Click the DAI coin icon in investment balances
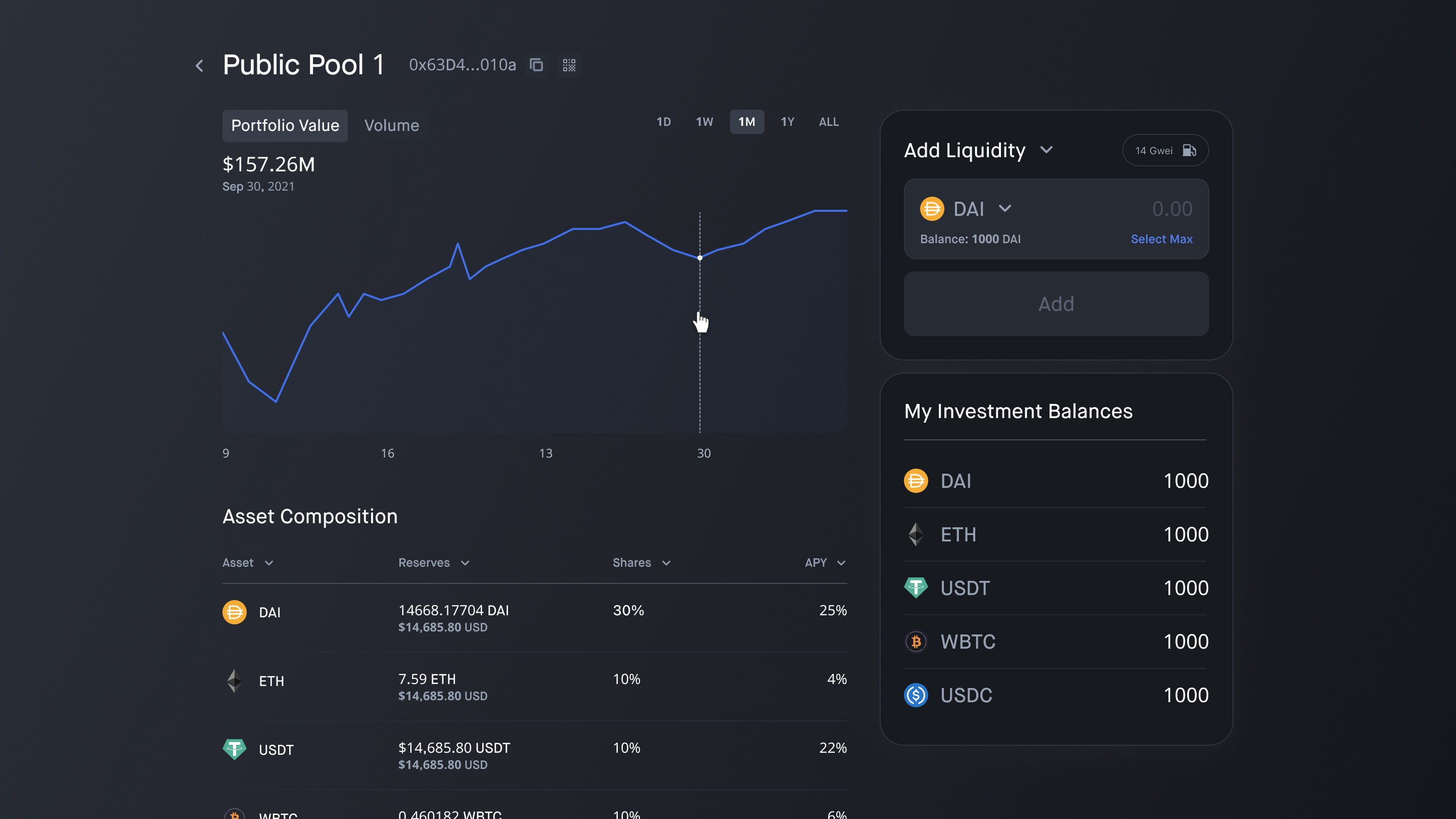The image size is (1456, 819). [916, 481]
